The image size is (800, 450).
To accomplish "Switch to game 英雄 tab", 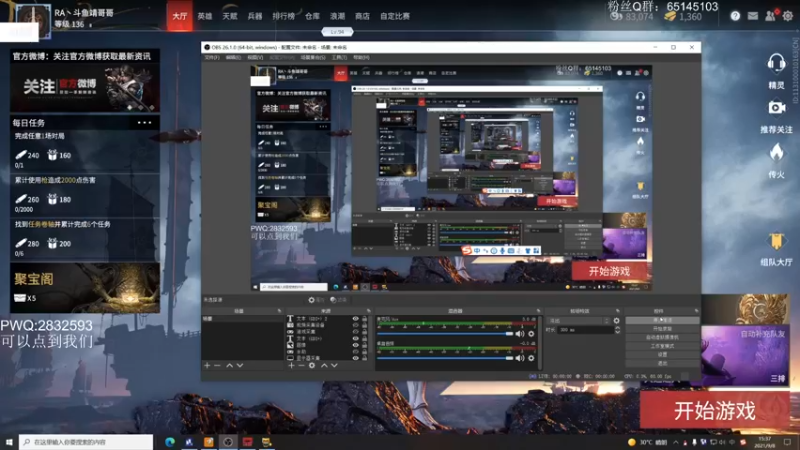I will (x=205, y=16).
